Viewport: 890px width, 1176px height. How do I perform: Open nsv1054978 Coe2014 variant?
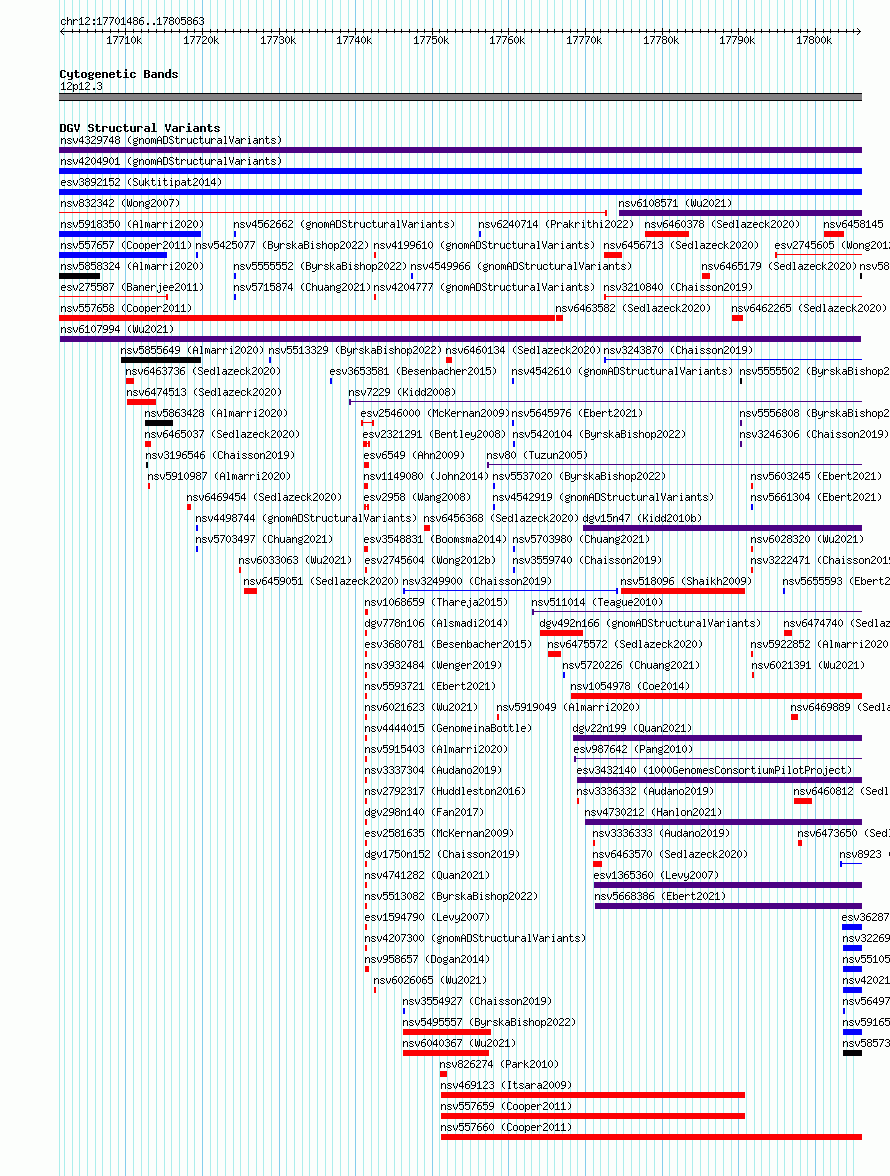(x=631, y=686)
